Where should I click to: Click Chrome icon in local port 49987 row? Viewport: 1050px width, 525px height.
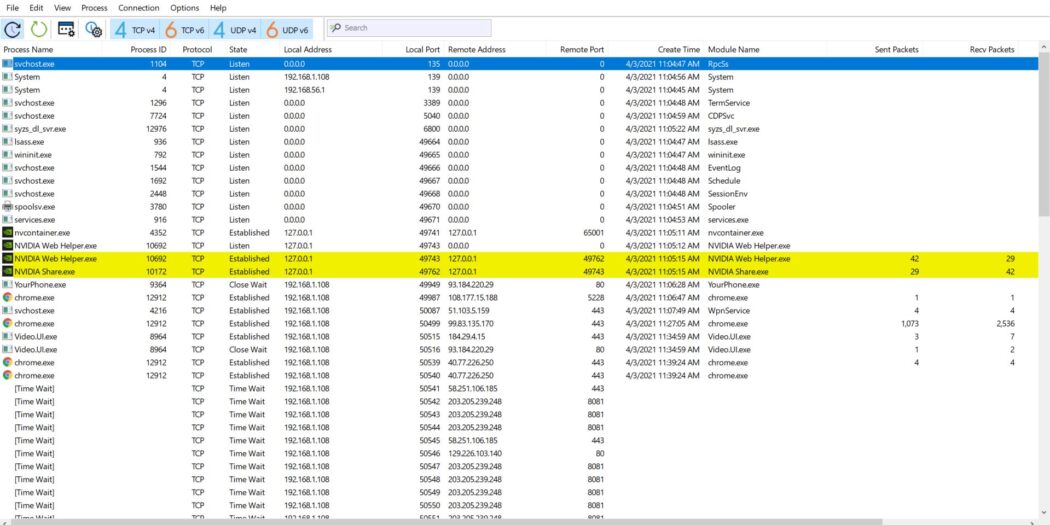pyautogui.click(x=7, y=297)
